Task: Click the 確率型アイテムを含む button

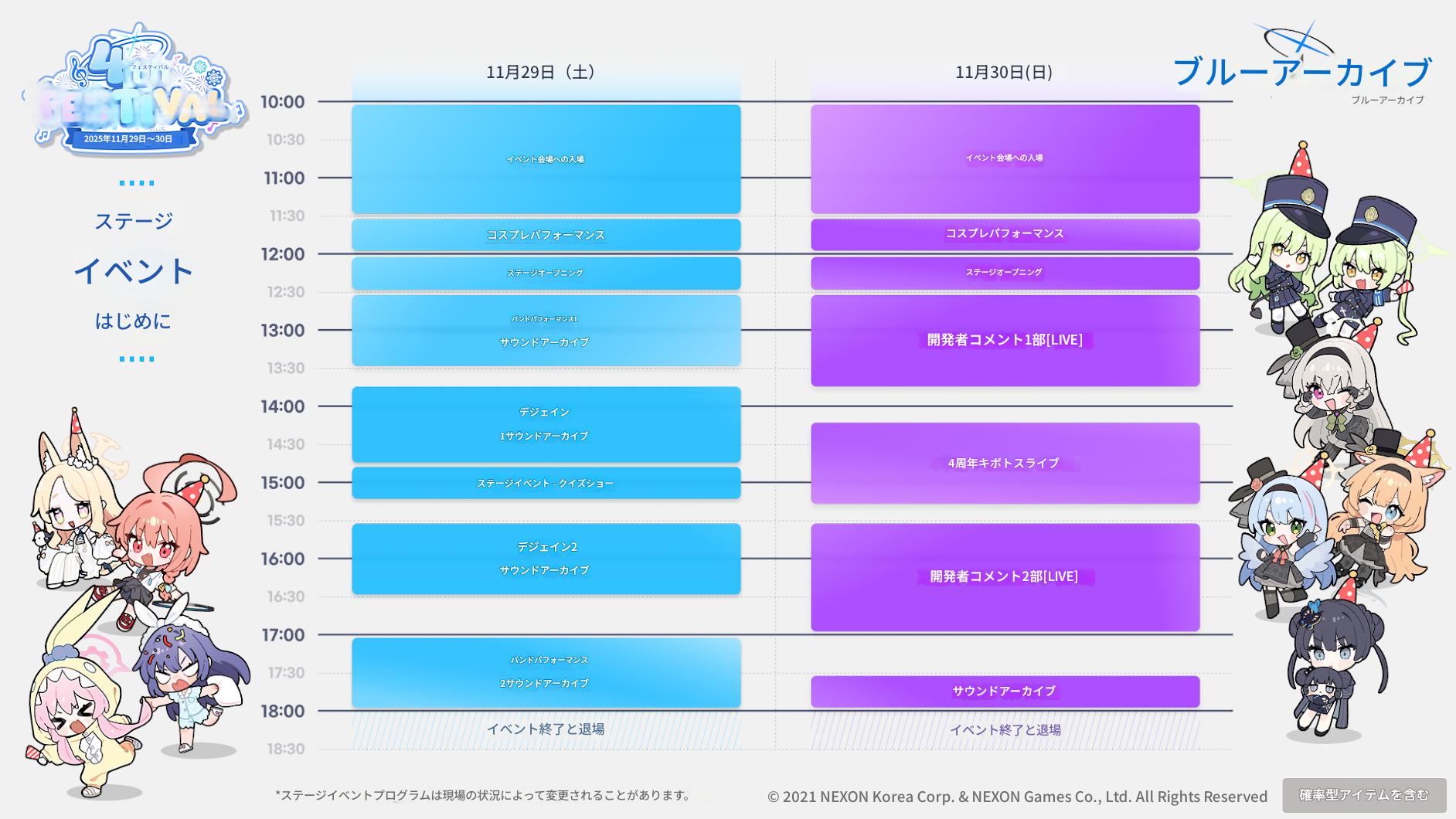Action: pos(1364,795)
